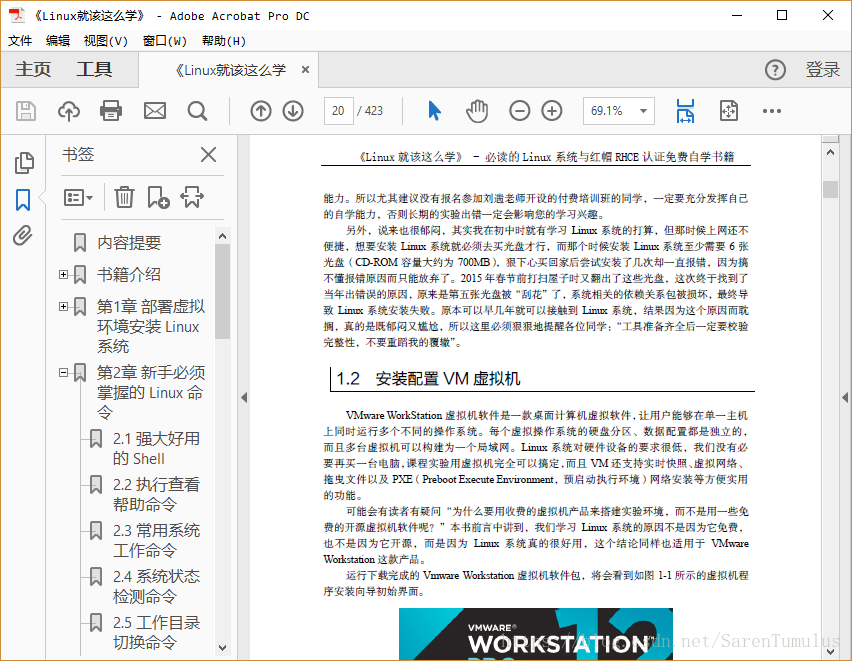Open the 文件 menu
Image resolution: width=852 pixels, height=661 pixels.
[20, 41]
